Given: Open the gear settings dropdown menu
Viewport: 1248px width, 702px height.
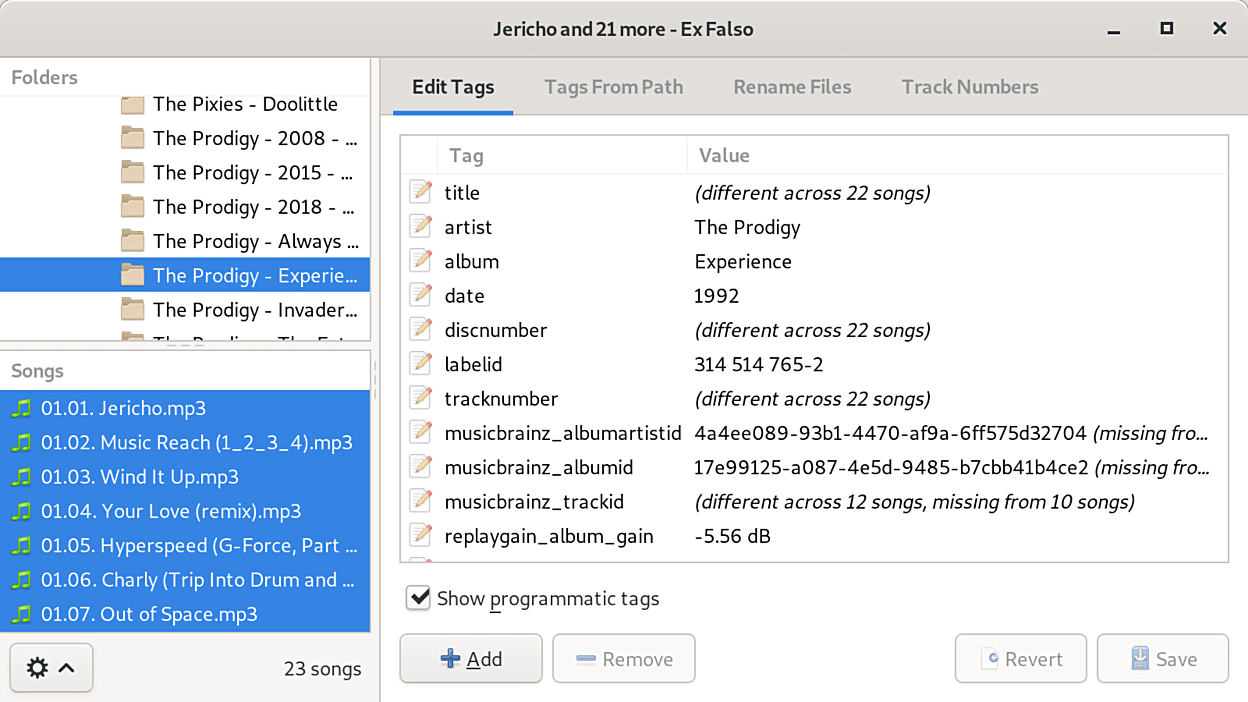Looking at the screenshot, I should tap(51, 668).
